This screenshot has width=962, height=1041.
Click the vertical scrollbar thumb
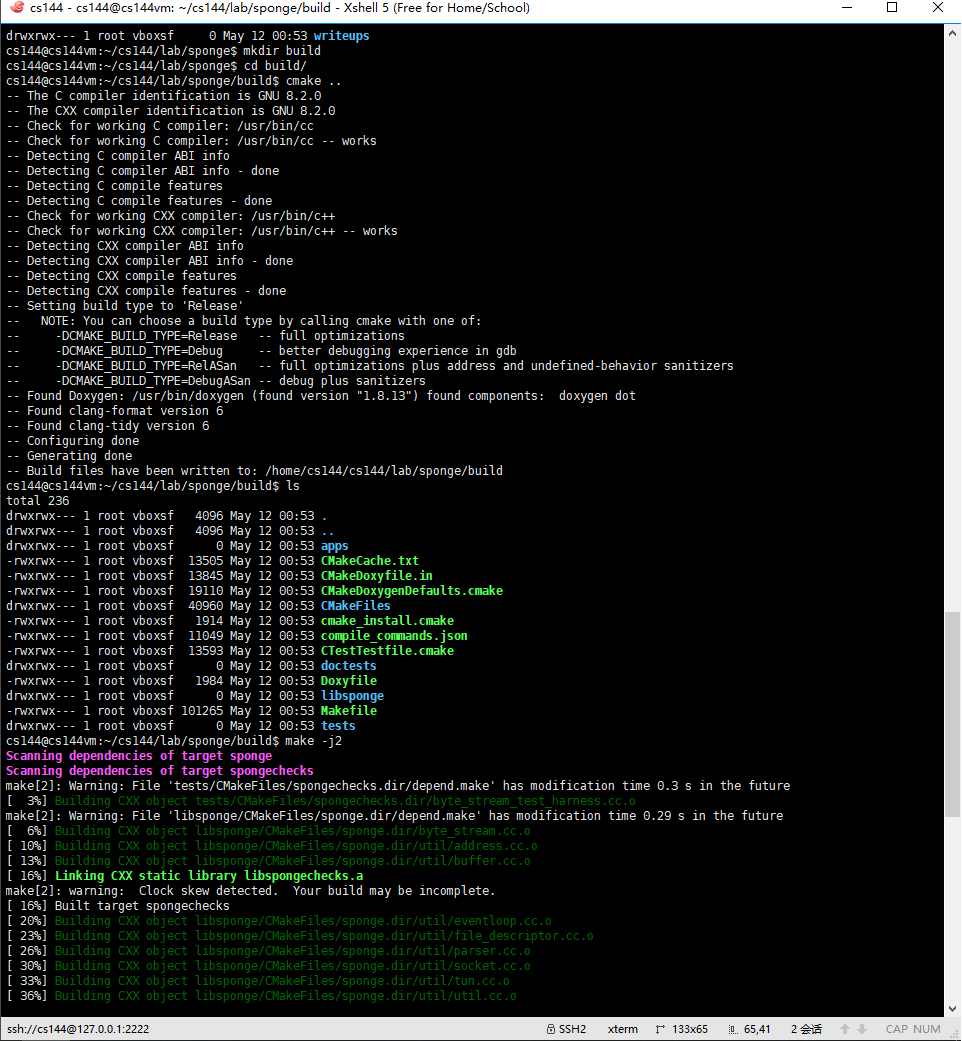pyautogui.click(x=953, y=714)
